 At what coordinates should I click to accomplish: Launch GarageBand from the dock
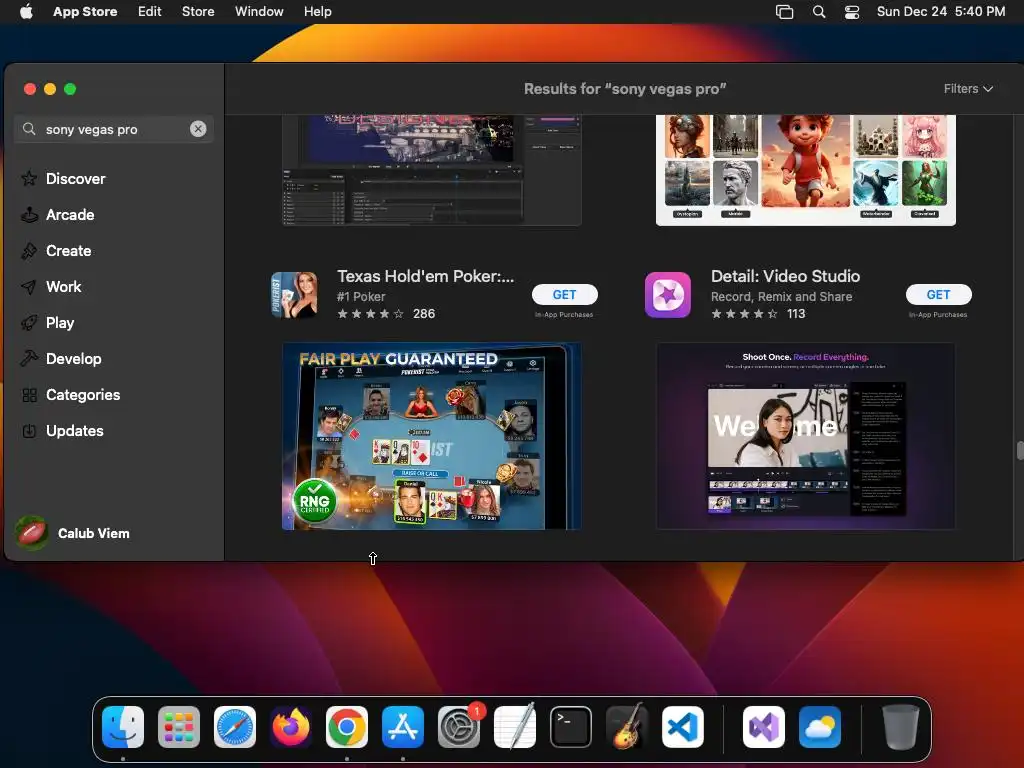pyautogui.click(x=627, y=727)
